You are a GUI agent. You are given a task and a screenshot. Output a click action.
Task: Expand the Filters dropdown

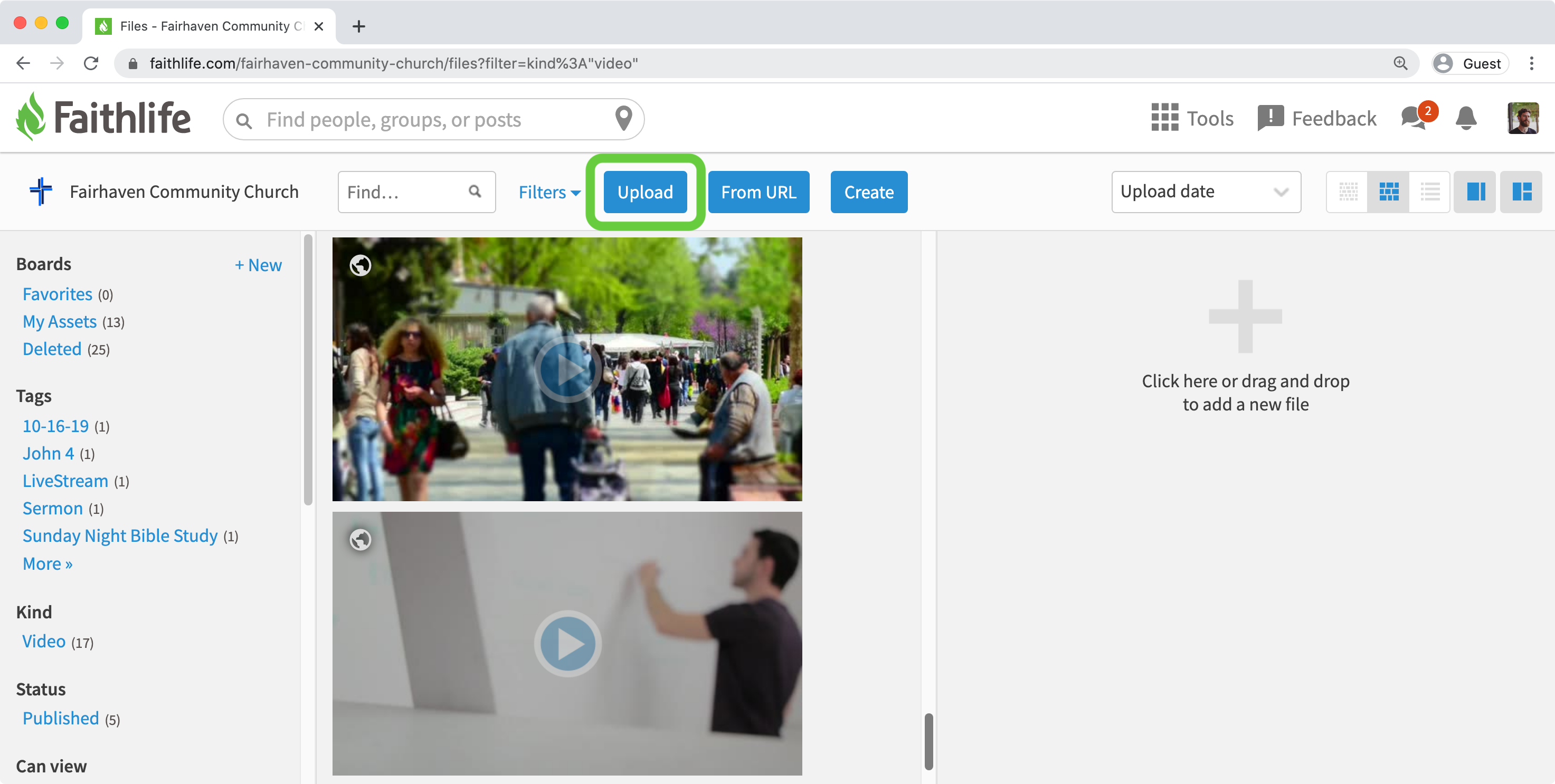point(549,192)
